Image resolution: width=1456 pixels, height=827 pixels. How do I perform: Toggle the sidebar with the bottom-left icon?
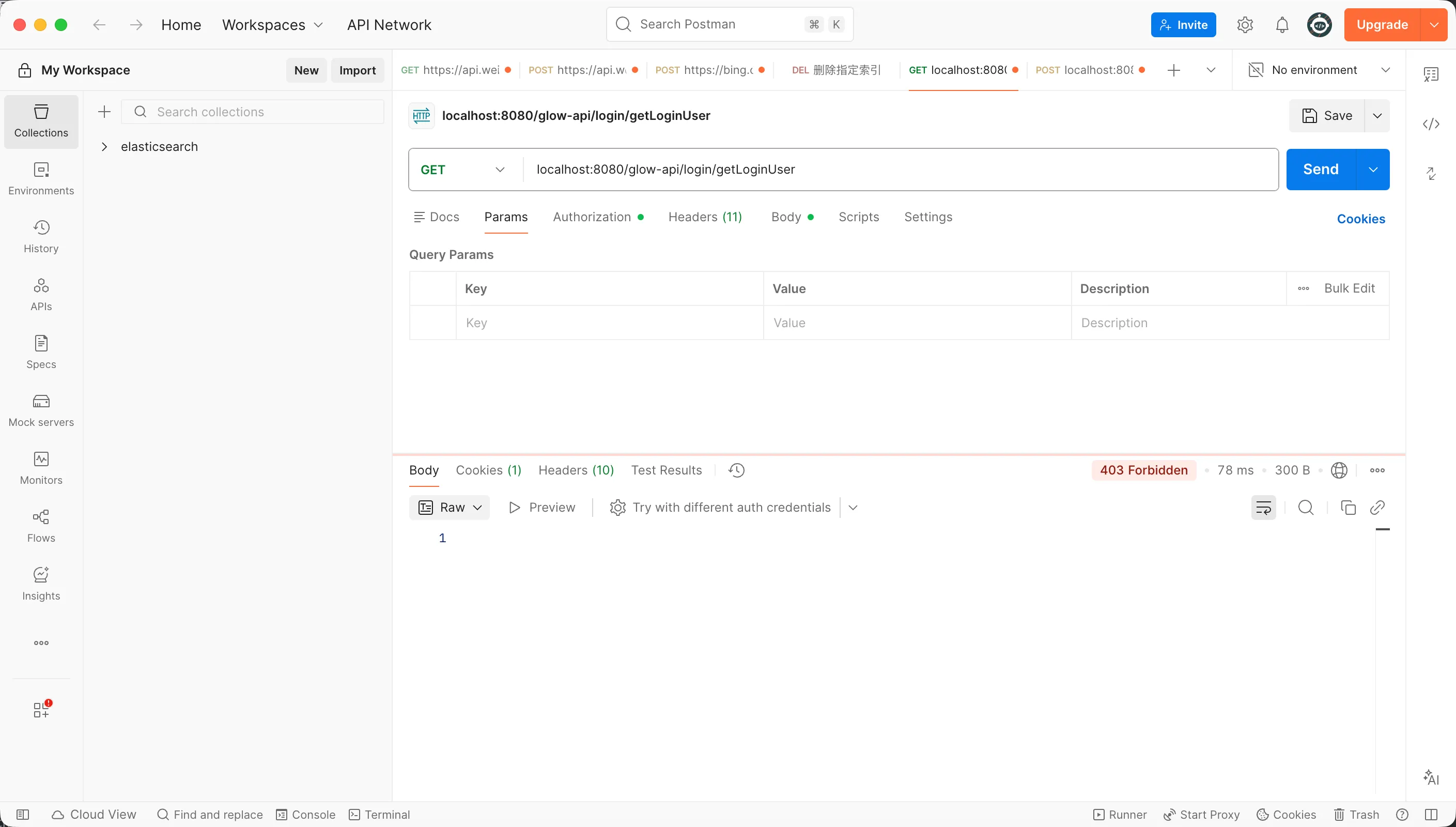(23, 815)
